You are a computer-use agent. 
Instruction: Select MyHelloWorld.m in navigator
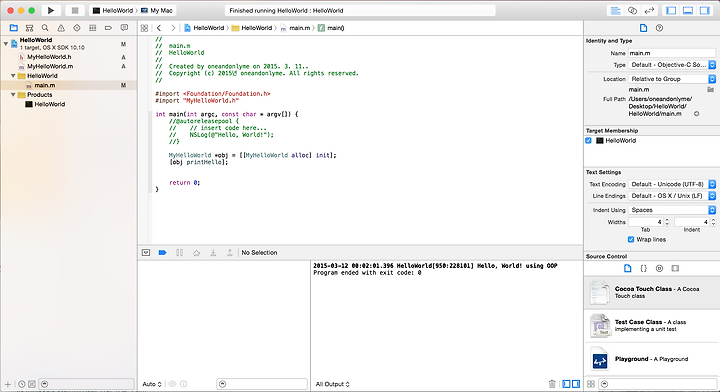tap(50, 66)
